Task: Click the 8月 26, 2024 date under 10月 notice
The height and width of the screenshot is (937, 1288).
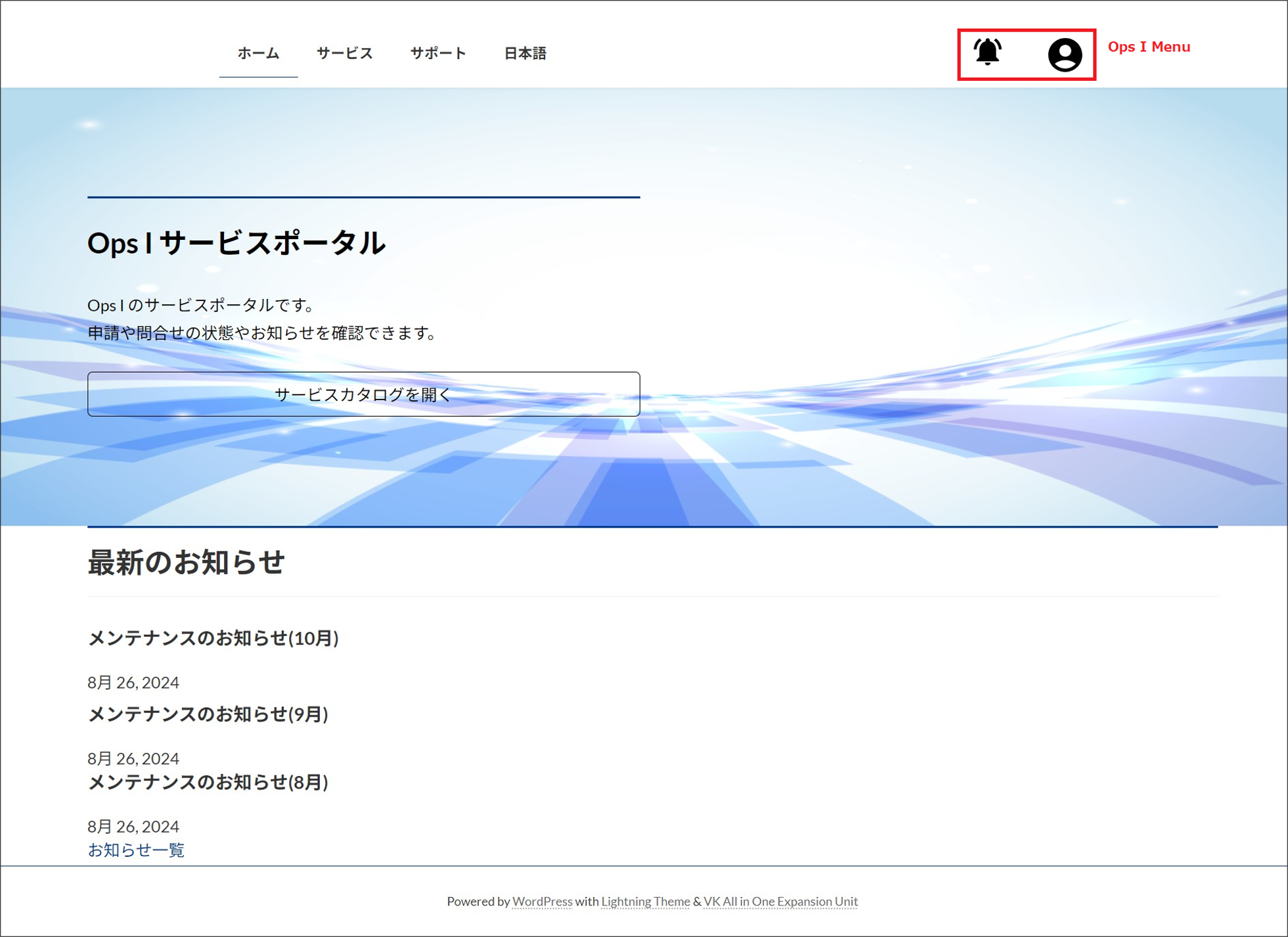Action: [133, 683]
